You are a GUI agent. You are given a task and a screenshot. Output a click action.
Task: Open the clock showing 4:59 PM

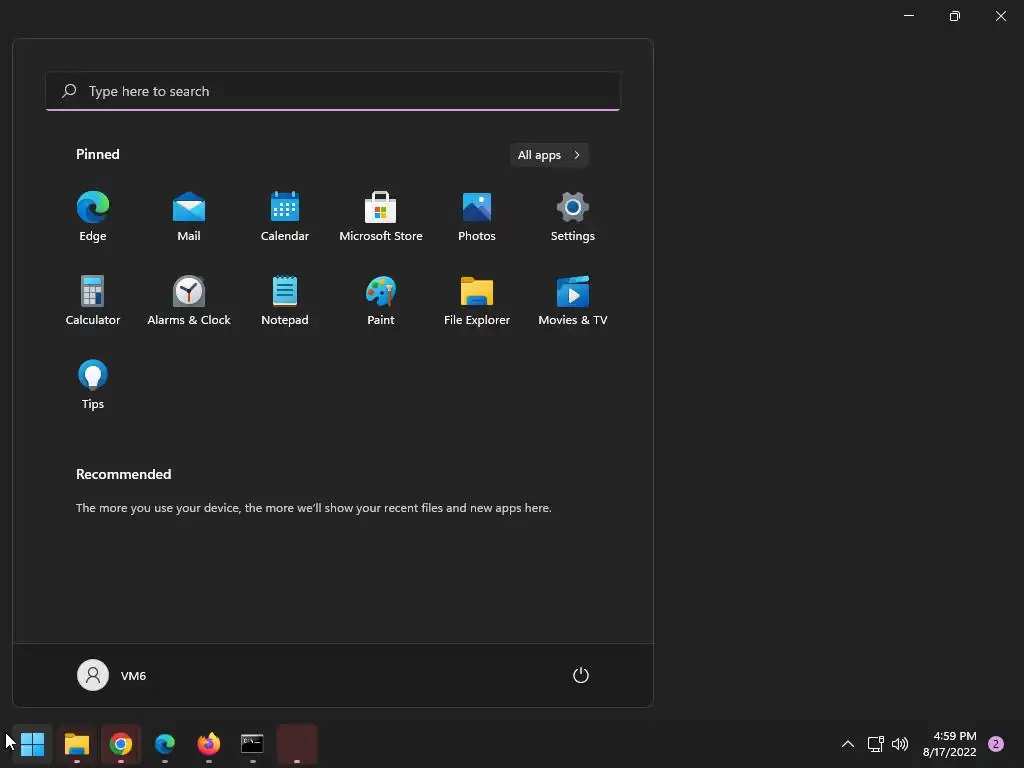(x=949, y=744)
